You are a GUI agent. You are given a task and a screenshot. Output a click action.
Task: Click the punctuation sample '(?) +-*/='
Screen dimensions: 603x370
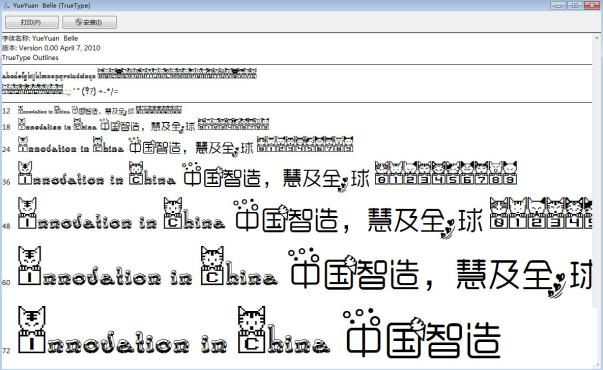(x=100, y=92)
